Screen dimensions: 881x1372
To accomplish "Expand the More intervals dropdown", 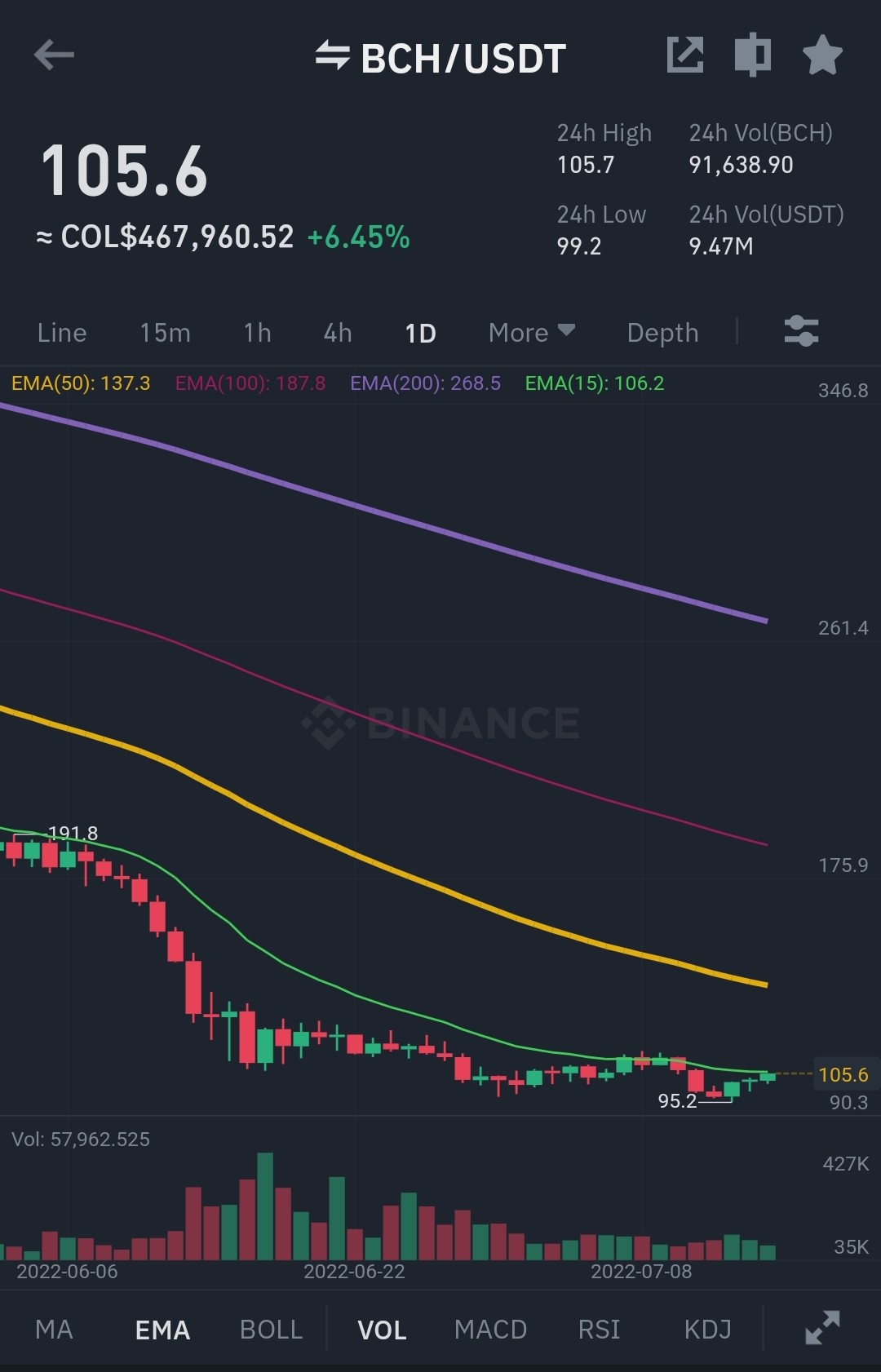I will pos(532,332).
